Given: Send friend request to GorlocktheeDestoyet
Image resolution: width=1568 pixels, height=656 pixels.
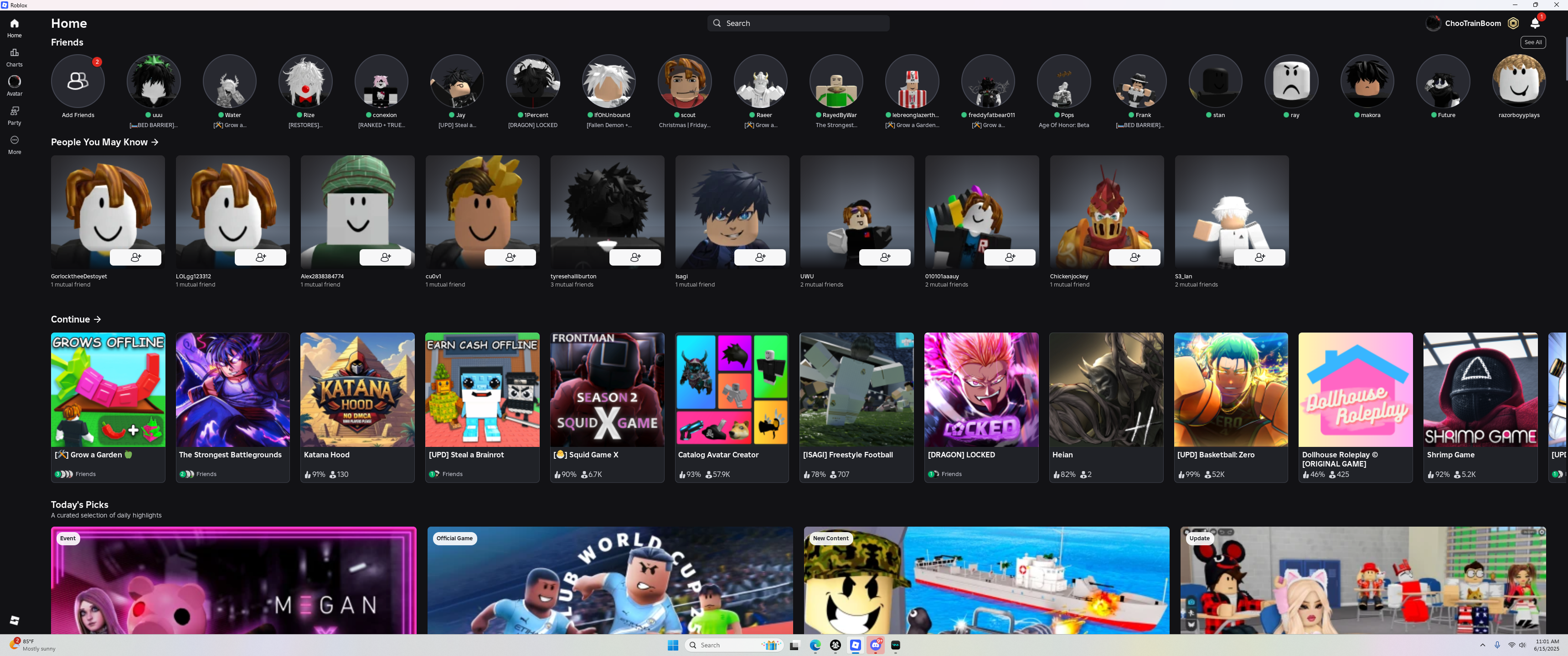Looking at the screenshot, I should pos(136,257).
